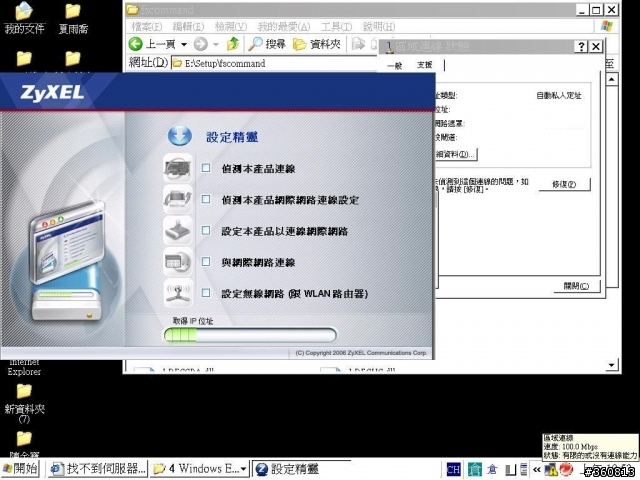This screenshot has width=640, height=480.
Task: Click the detect product connection icon
Action: click(x=178, y=168)
